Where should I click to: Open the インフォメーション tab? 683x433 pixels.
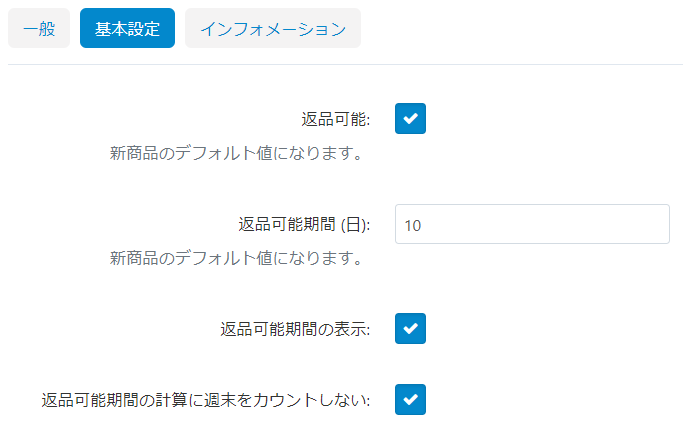pyautogui.click(x=273, y=29)
